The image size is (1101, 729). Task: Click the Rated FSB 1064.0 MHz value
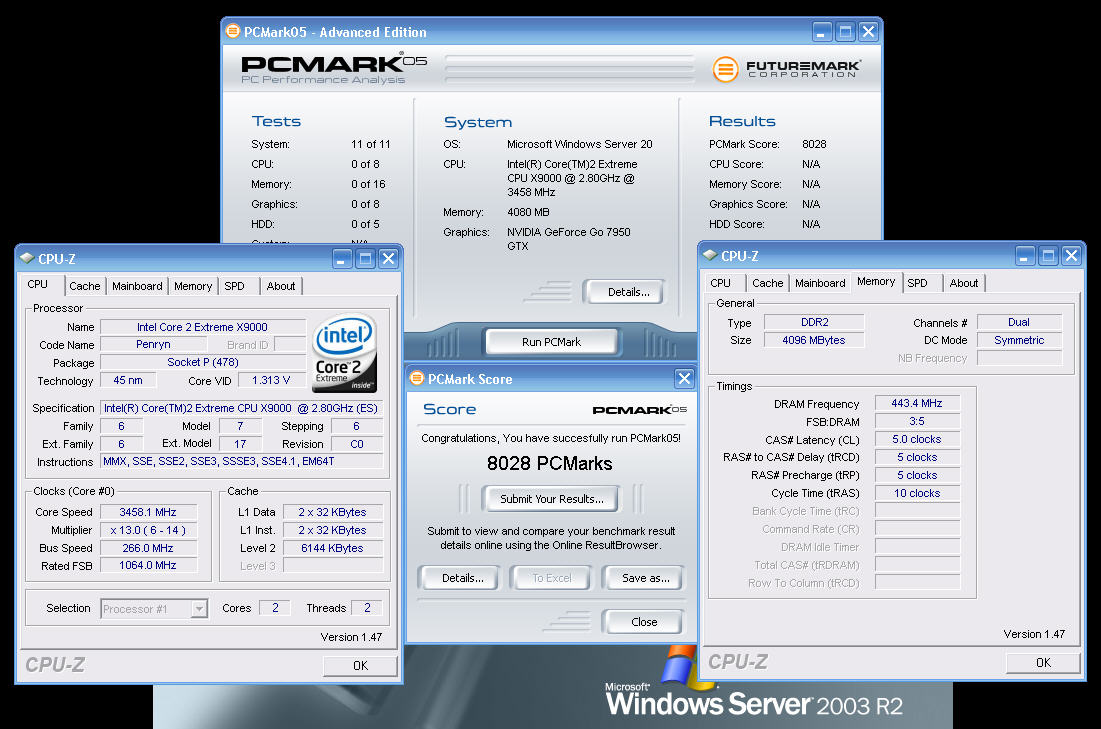point(148,565)
